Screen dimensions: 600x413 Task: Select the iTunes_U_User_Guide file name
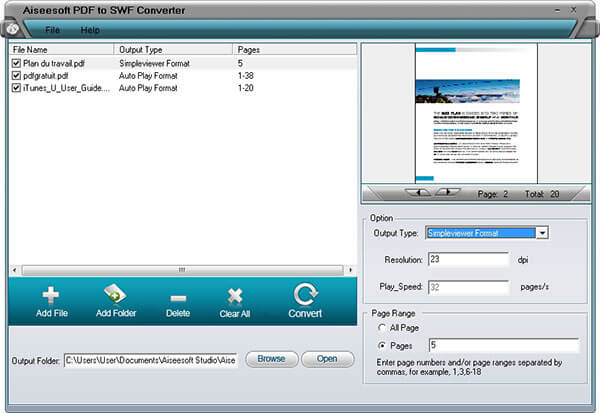coord(66,88)
